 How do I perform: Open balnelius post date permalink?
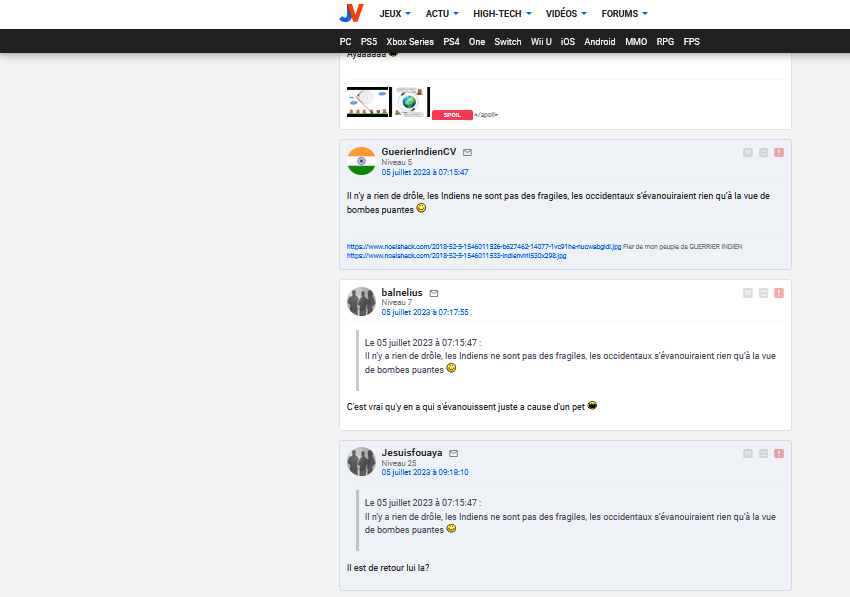pyautogui.click(x=424, y=312)
